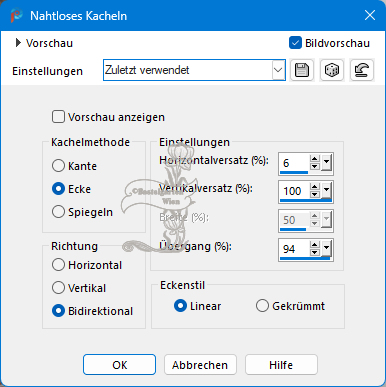Click the Vertikalversatz value field
The image size is (386, 387).
(x=295, y=191)
